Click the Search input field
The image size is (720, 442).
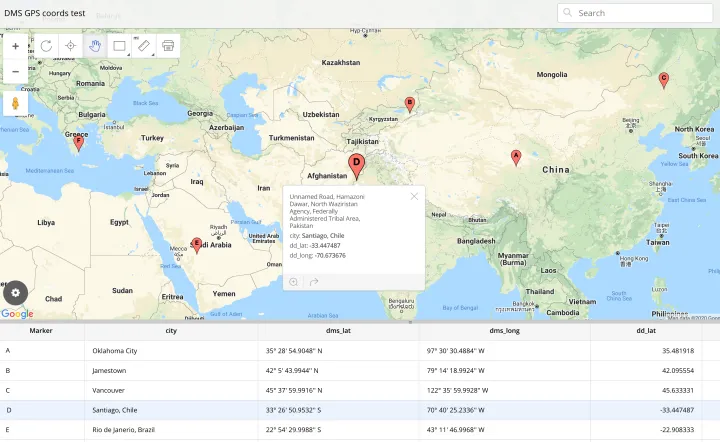(x=640, y=13)
